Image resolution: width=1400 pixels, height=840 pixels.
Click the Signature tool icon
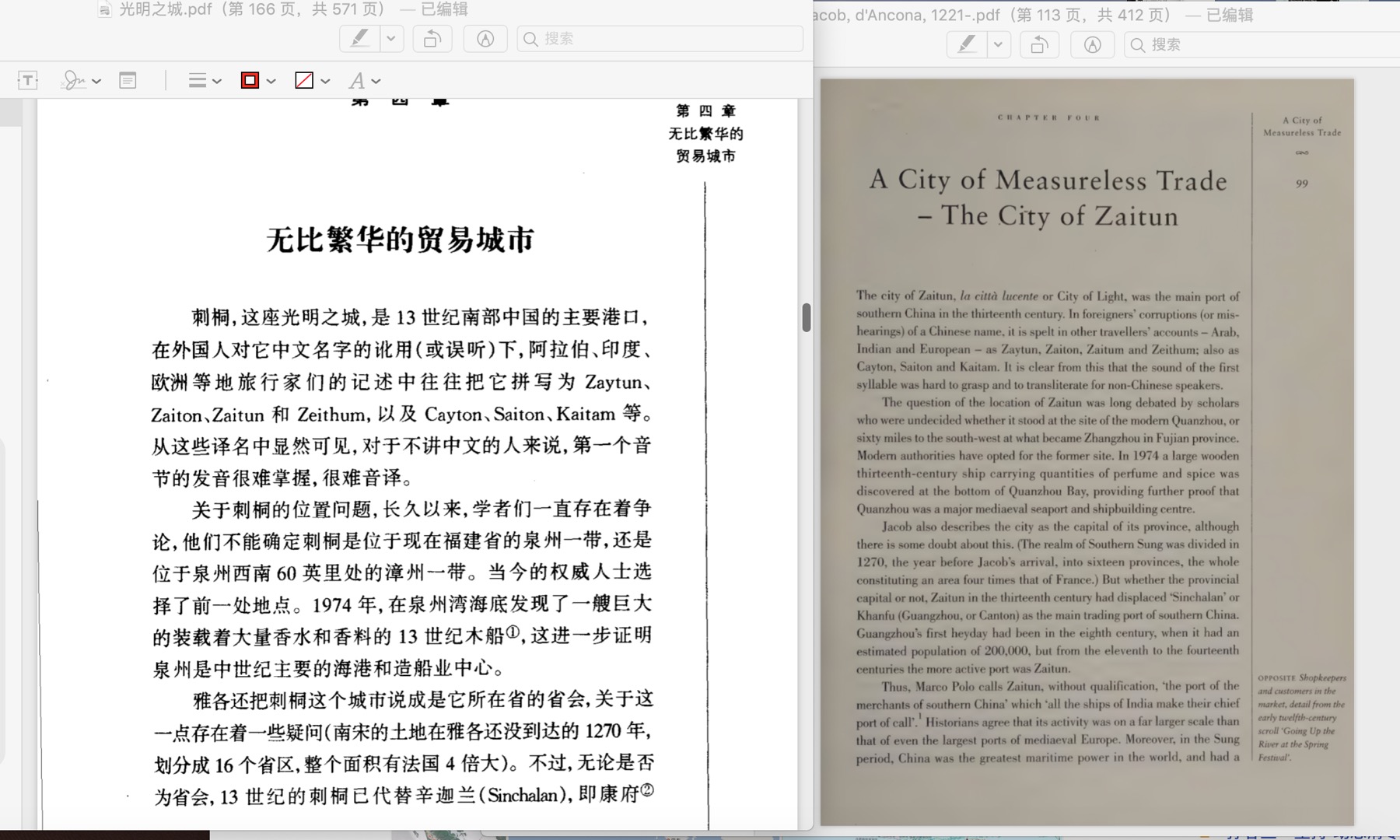coord(73,80)
